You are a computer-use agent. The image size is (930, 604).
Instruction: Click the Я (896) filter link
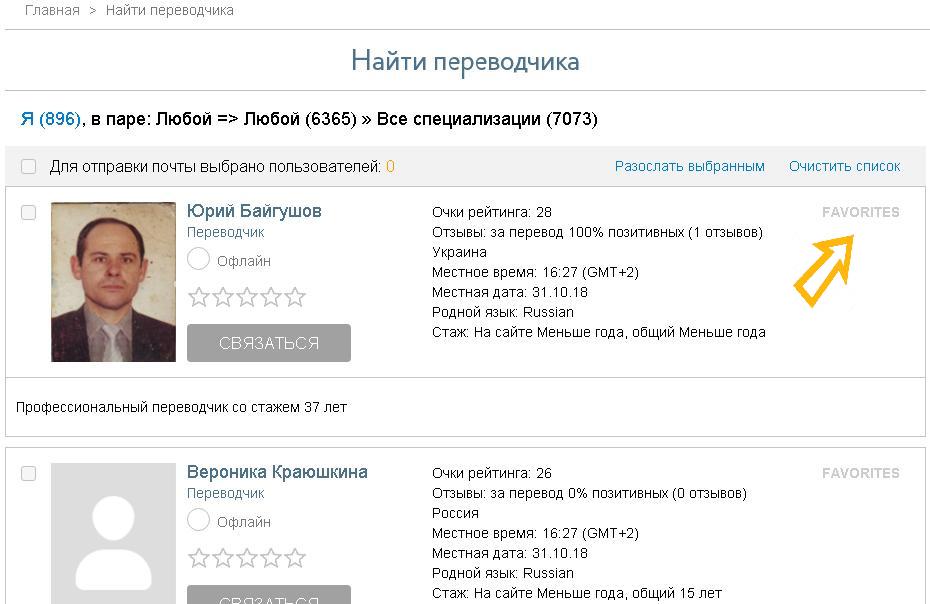tap(50, 119)
